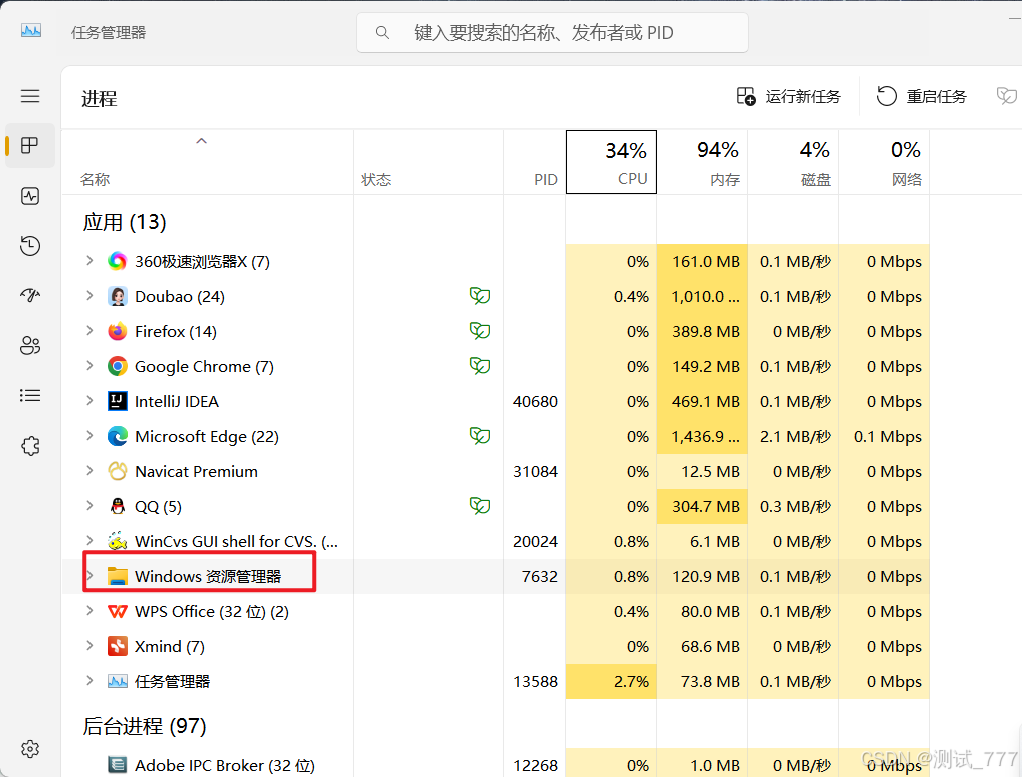Click the Google Chrome app icon
The width and height of the screenshot is (1022, 777).
click(x=117, y=366)
